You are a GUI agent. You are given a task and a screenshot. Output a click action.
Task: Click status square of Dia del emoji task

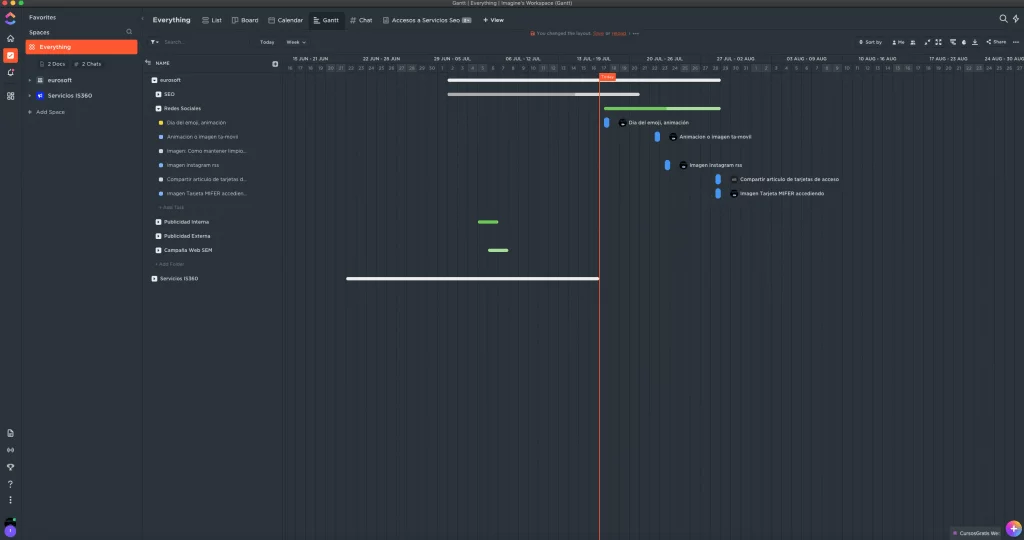[161, 123]
